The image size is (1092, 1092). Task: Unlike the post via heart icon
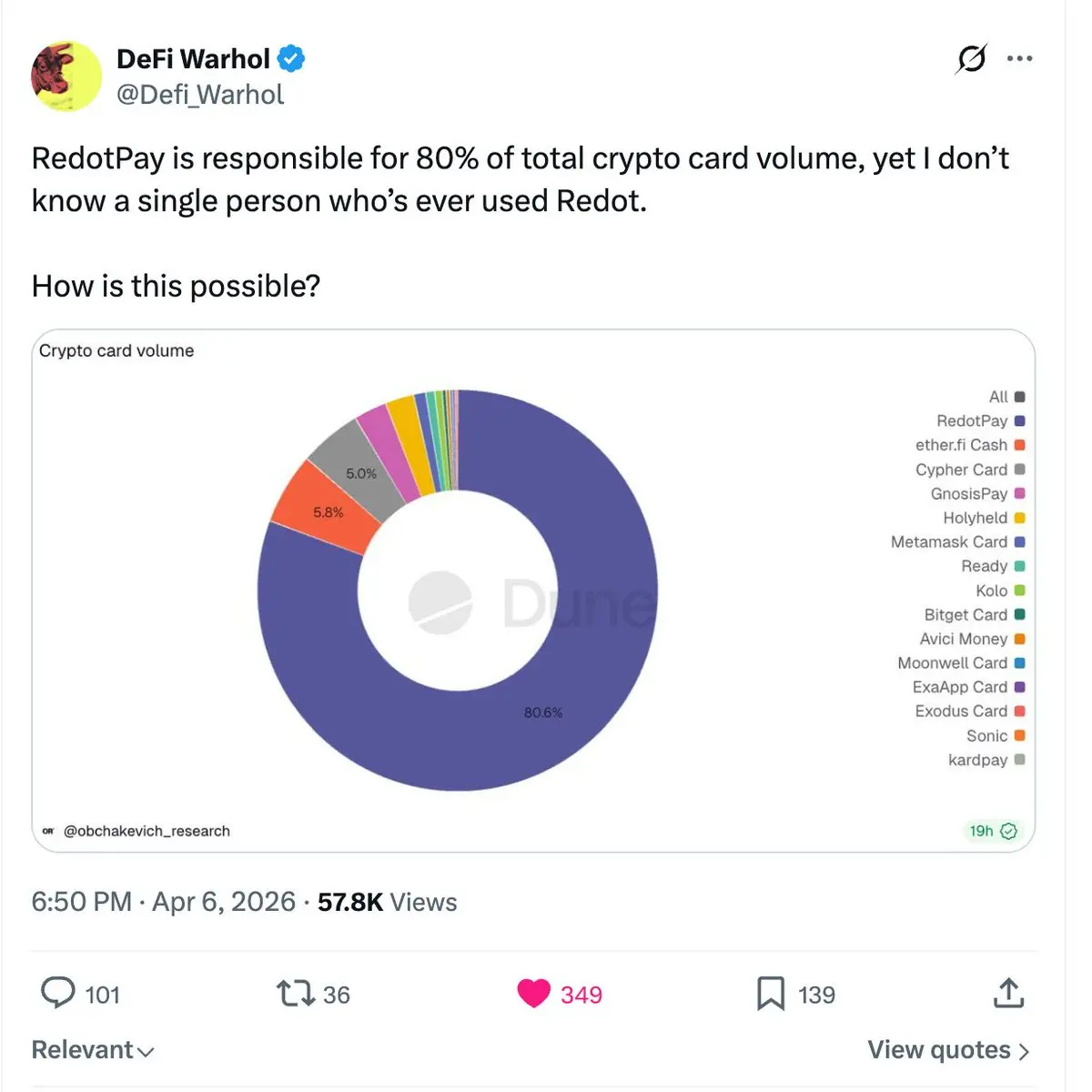pos(534,994)
